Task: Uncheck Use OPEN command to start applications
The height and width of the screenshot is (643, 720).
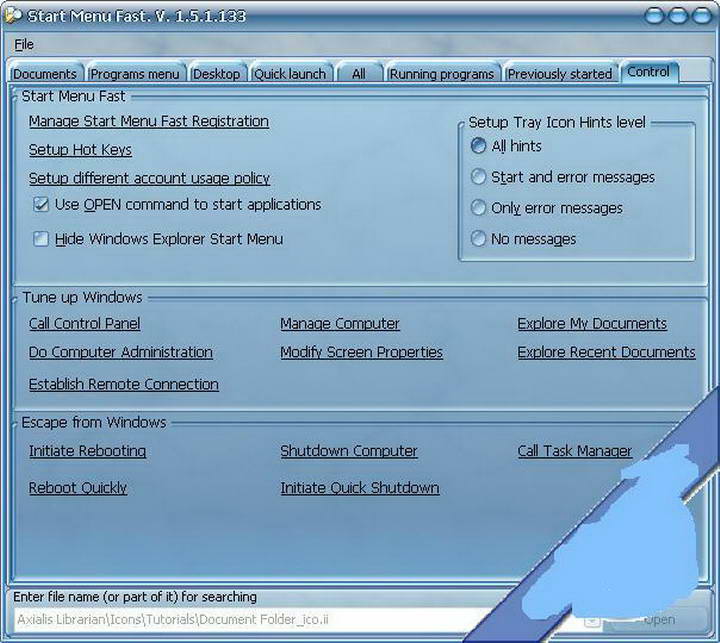Action: (x=177, y=204)
